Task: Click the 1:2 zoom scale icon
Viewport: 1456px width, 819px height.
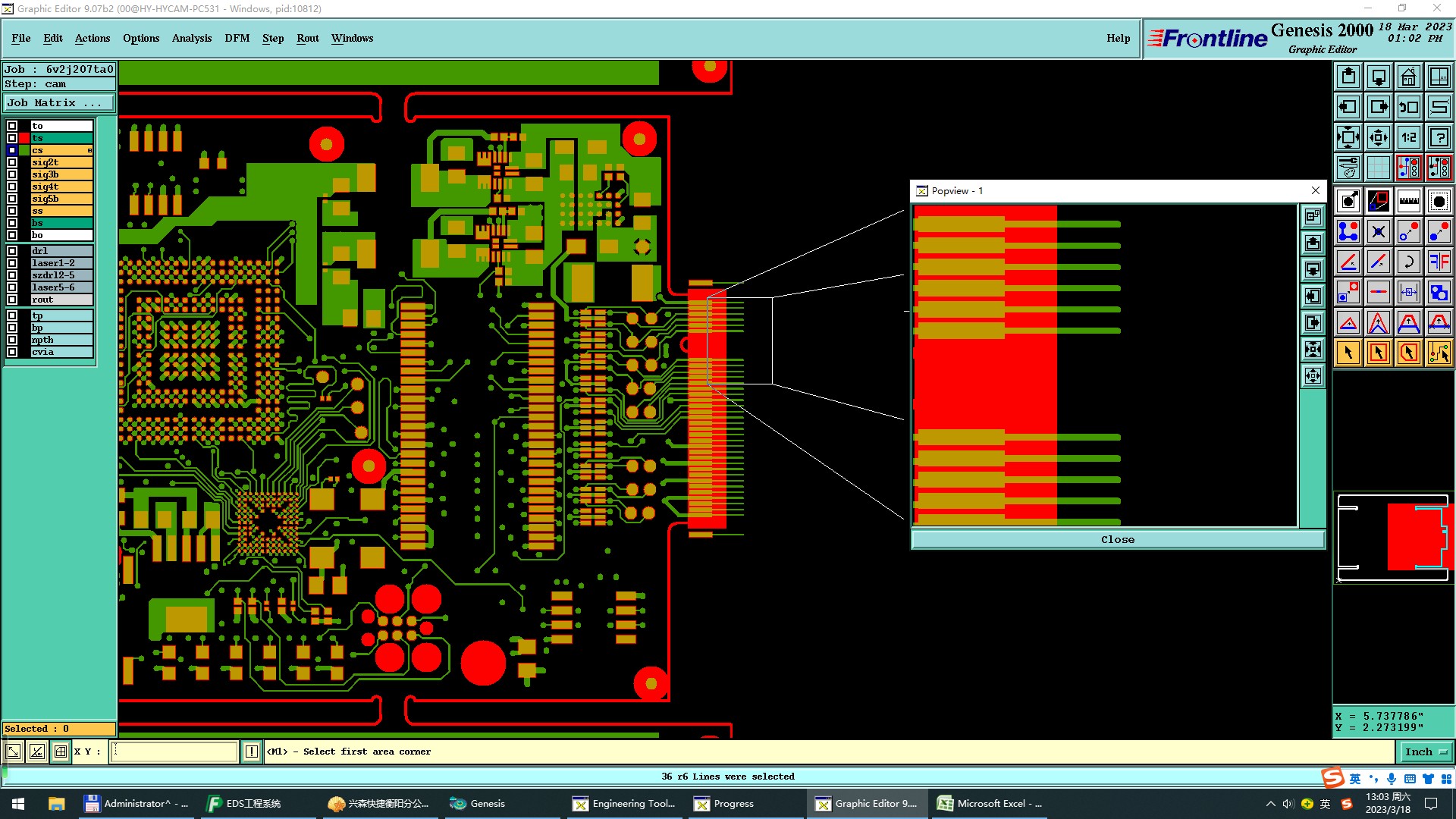Action: click(x=1408, y=137)
